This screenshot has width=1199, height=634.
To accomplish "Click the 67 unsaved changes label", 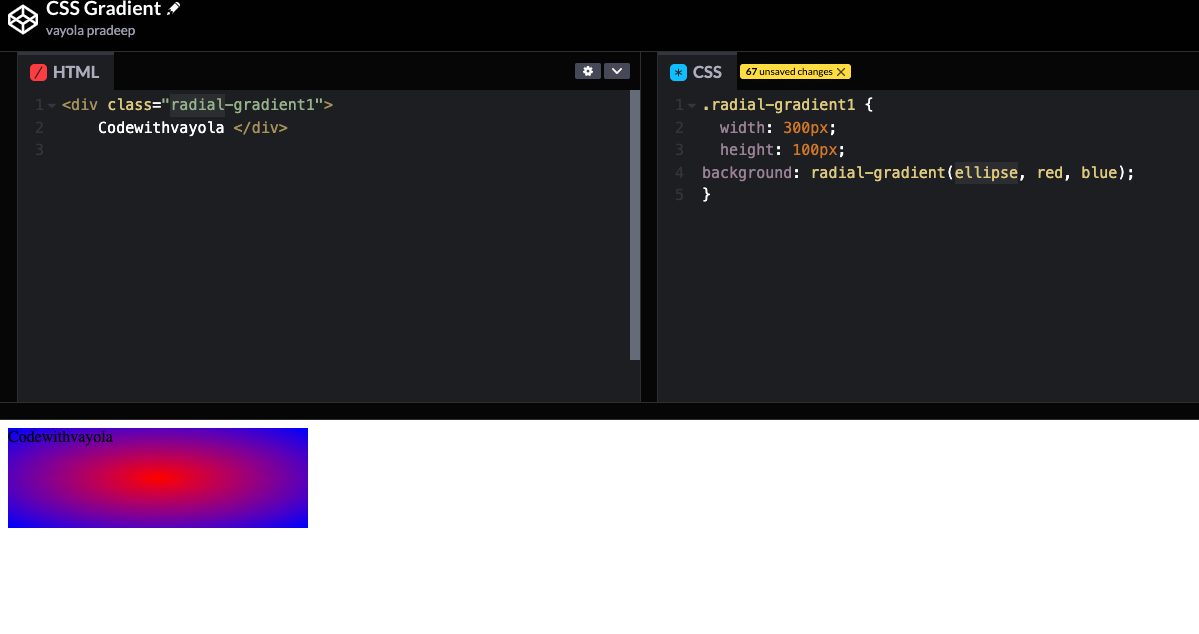I will tap(789, 72).
